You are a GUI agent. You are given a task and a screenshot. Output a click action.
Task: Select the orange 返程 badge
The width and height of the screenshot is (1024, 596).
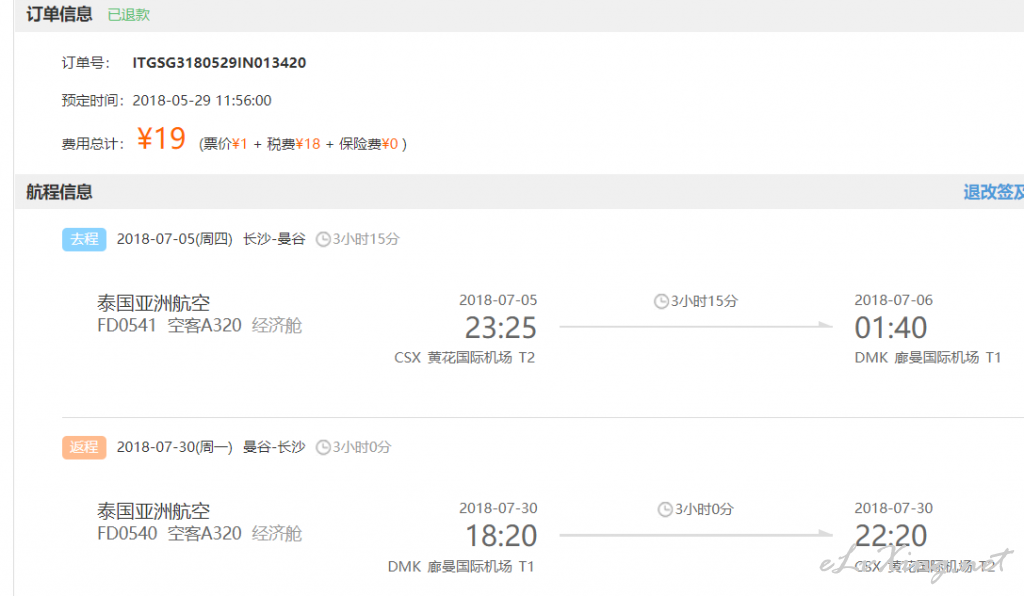(x=84, y=447)
